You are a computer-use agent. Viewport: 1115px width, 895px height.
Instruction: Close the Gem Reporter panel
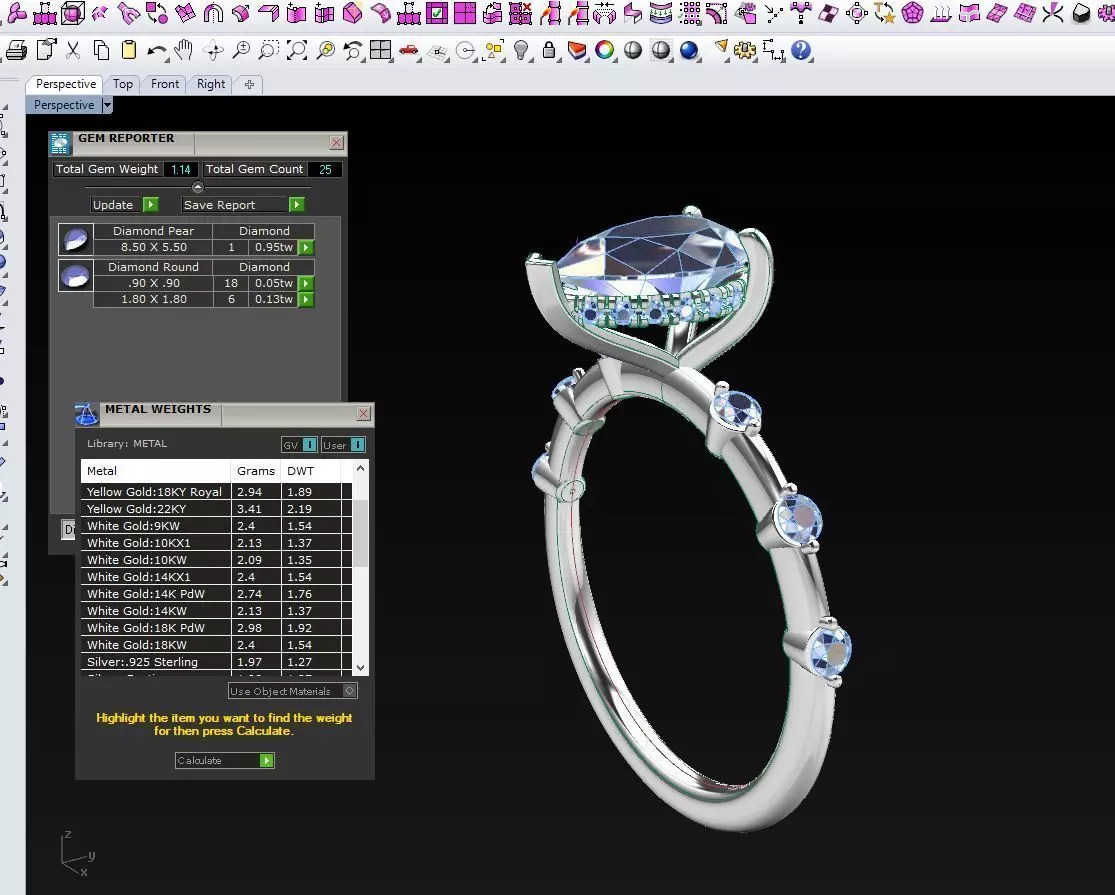(x=336, y=142)
